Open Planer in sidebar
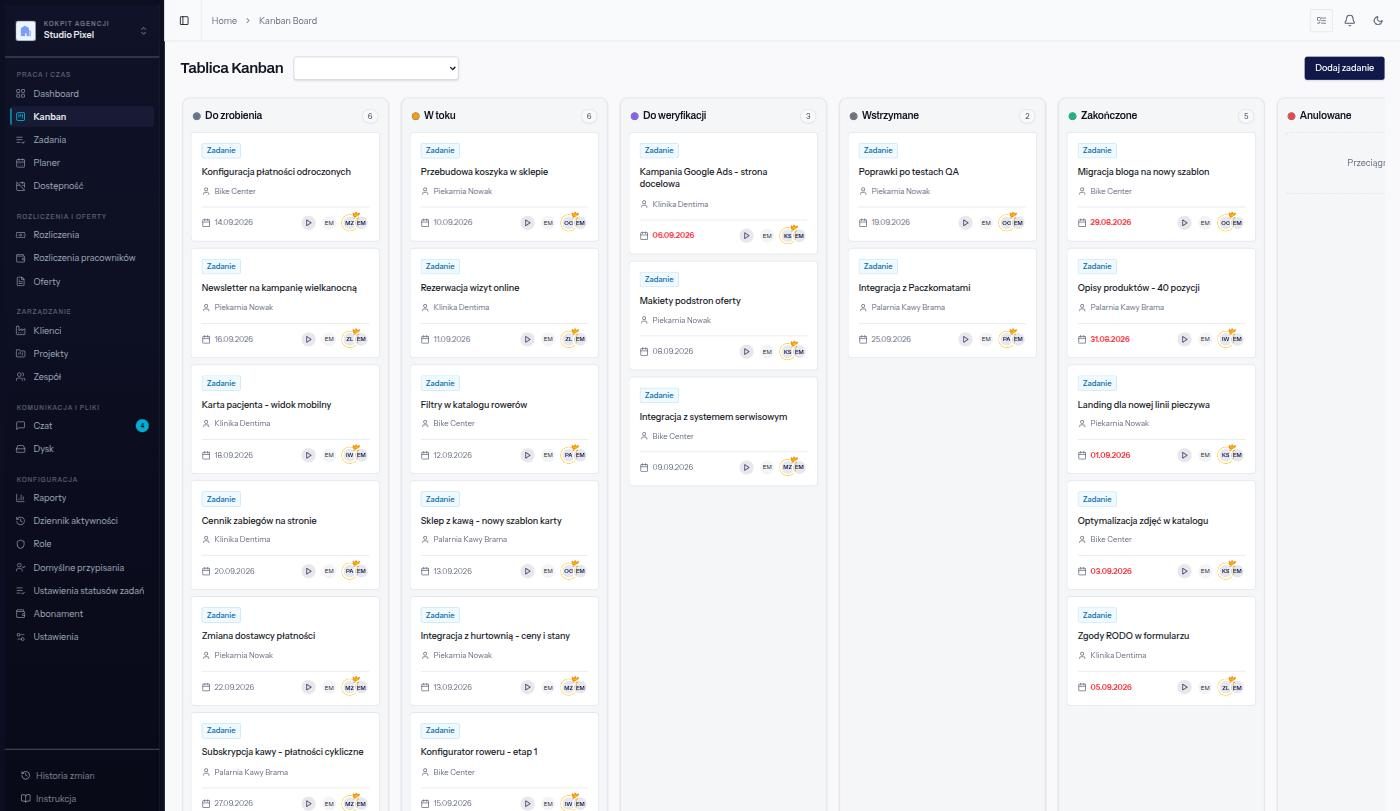 point(82,163)
